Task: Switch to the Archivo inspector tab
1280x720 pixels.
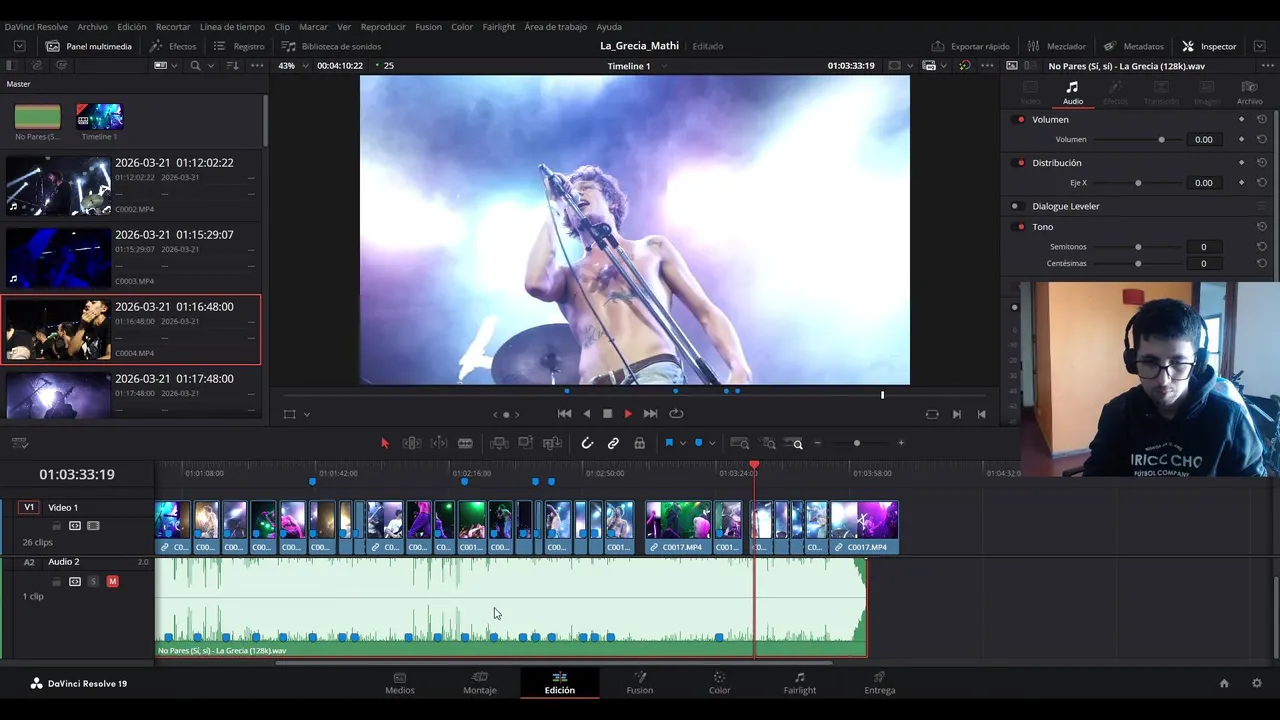Action: coord(1249,93)
